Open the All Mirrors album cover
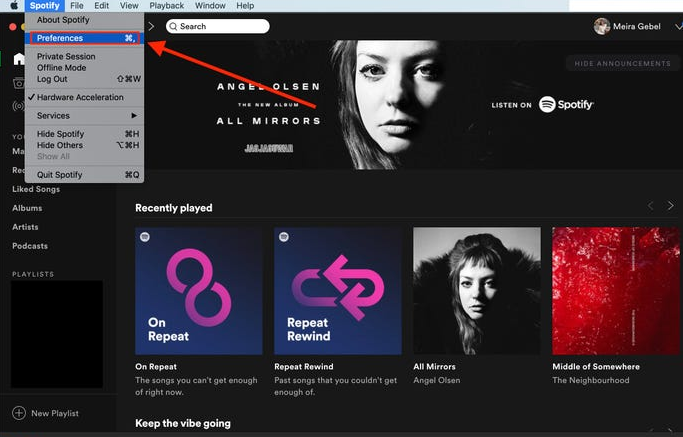683x437 pixels. [477, 291]
